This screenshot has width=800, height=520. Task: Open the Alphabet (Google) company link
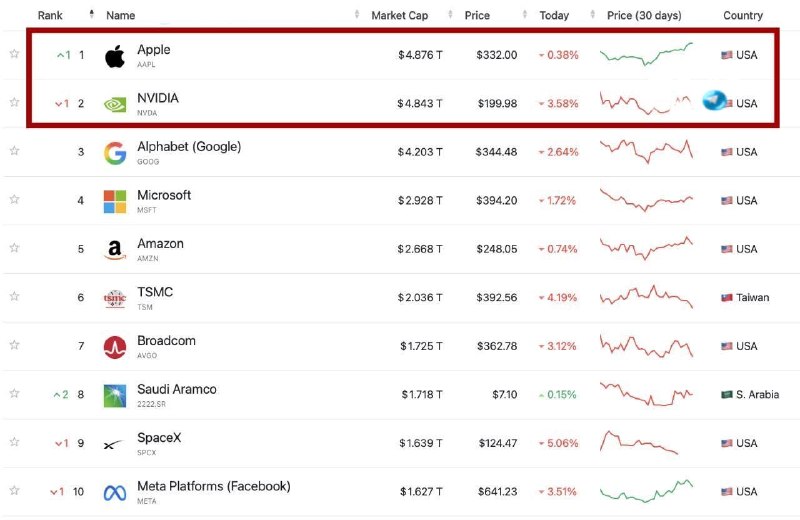(189, 146)
